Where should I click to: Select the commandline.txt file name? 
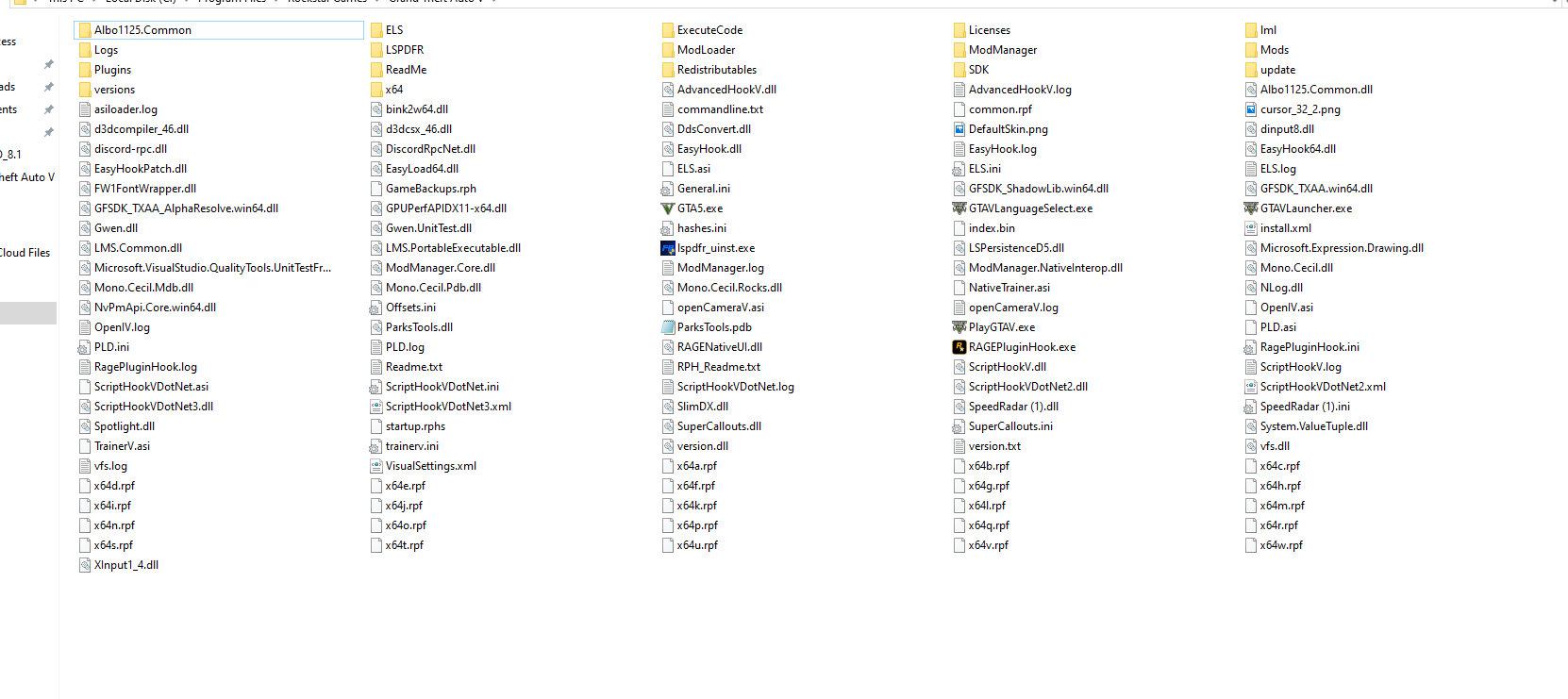pos(720,109)
